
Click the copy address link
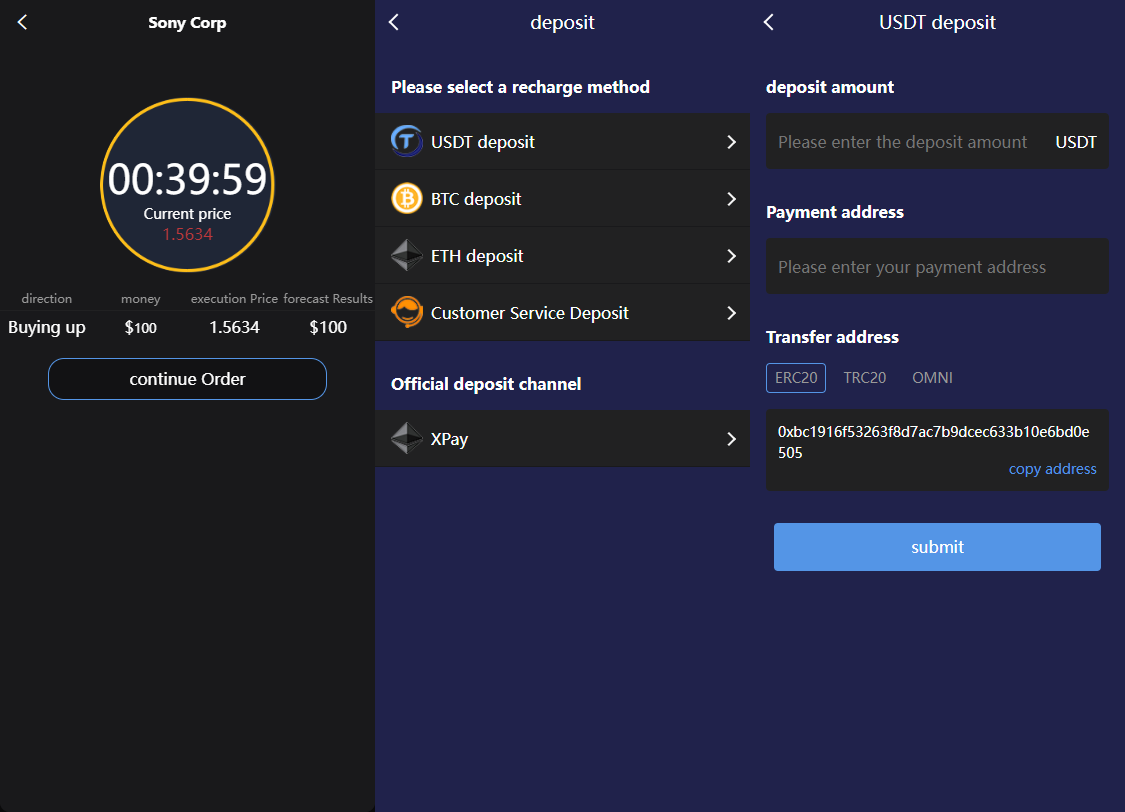pos(1052,469)
